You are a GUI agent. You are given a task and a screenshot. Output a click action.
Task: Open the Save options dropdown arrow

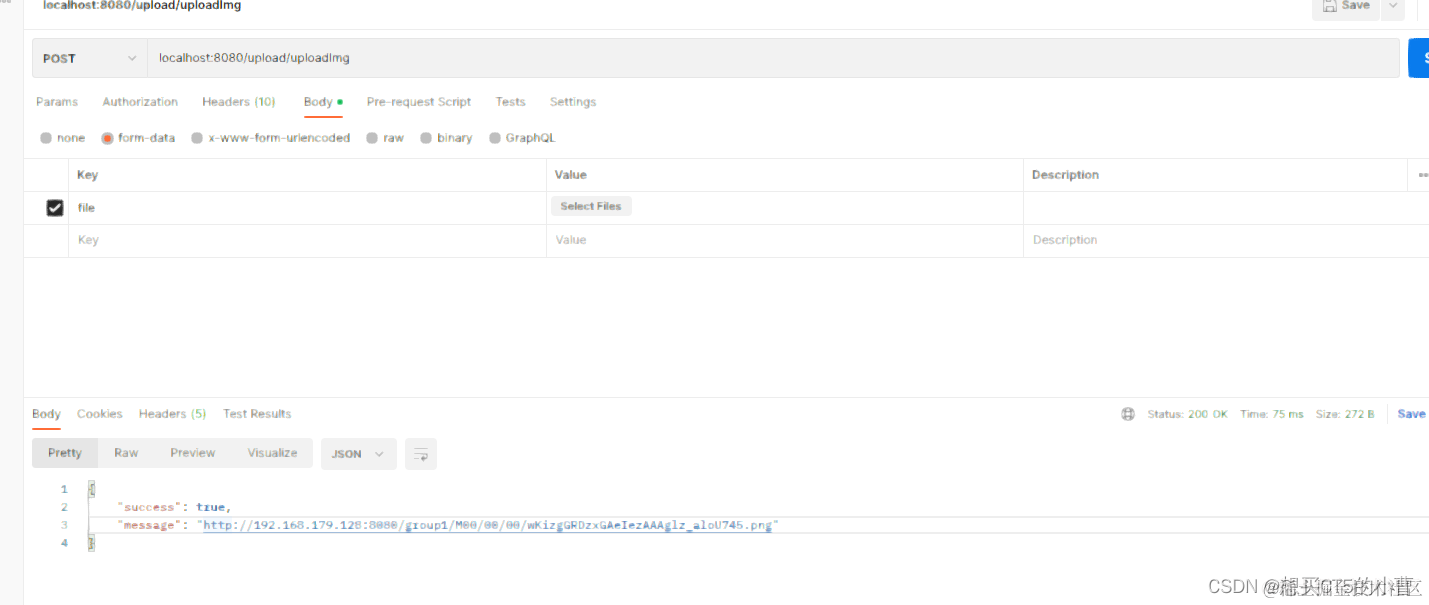[x=1392, y=7]
